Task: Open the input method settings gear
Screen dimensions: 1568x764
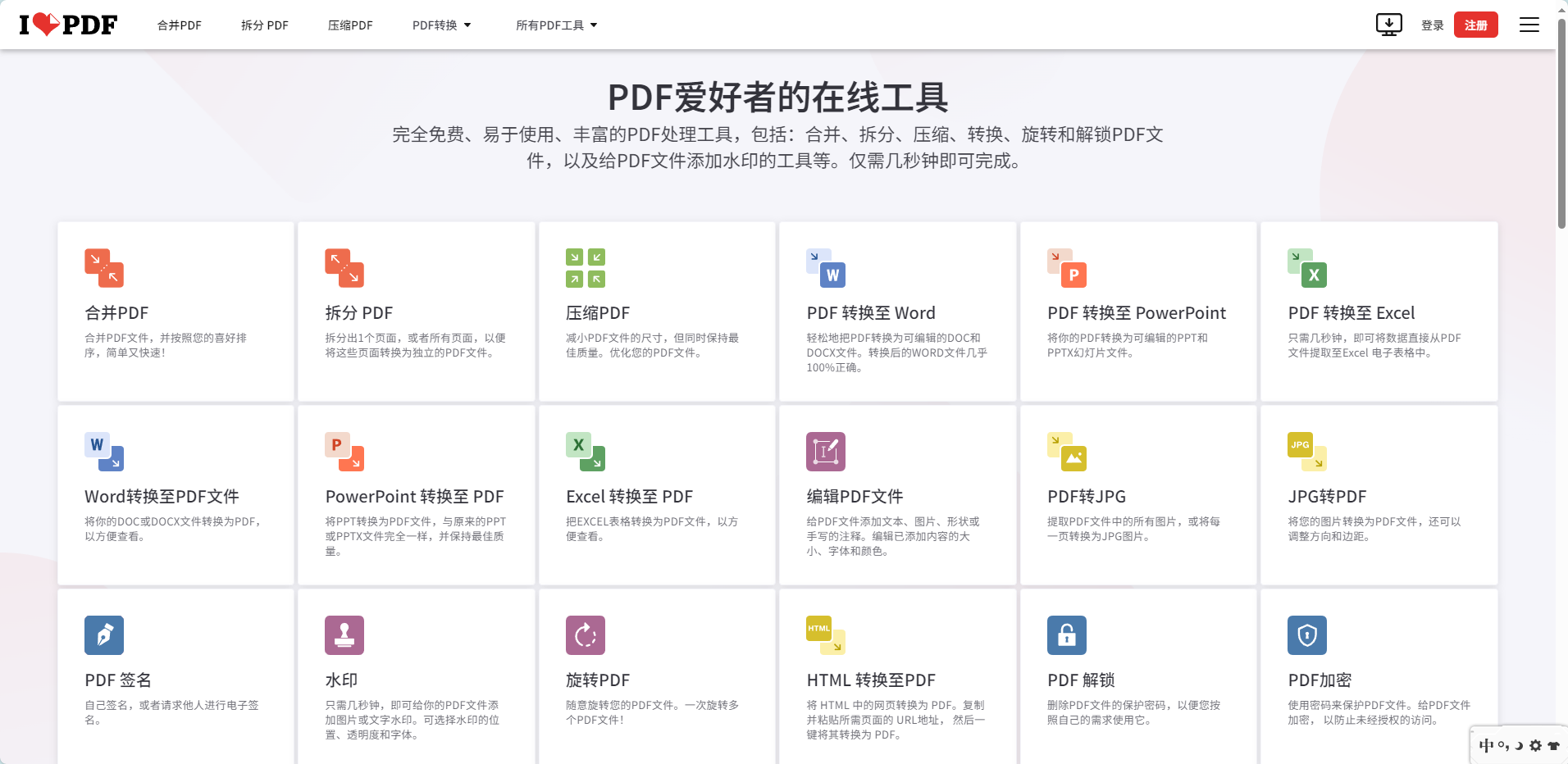Action: click(x=1535, y=746)
